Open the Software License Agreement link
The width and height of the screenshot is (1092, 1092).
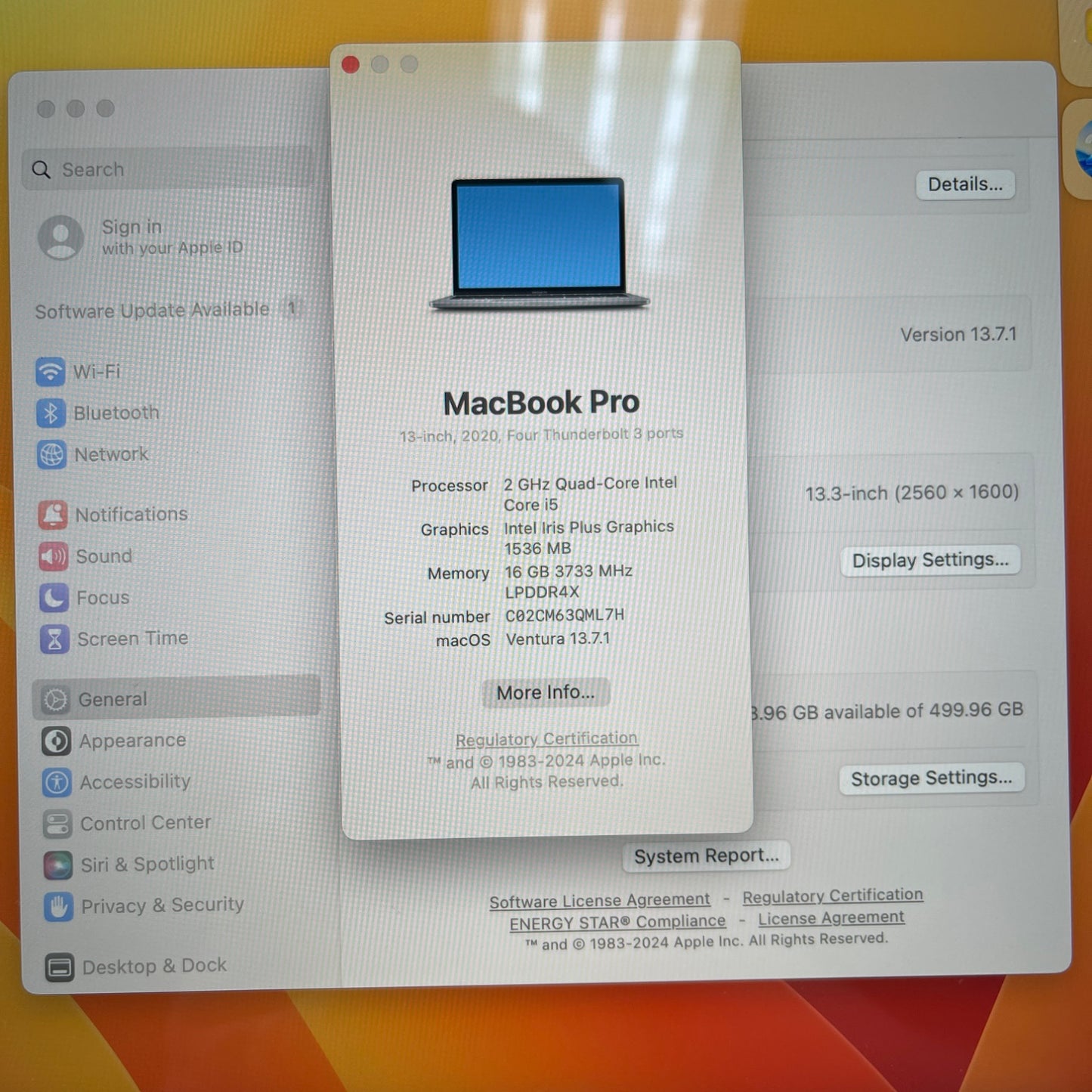599,901
